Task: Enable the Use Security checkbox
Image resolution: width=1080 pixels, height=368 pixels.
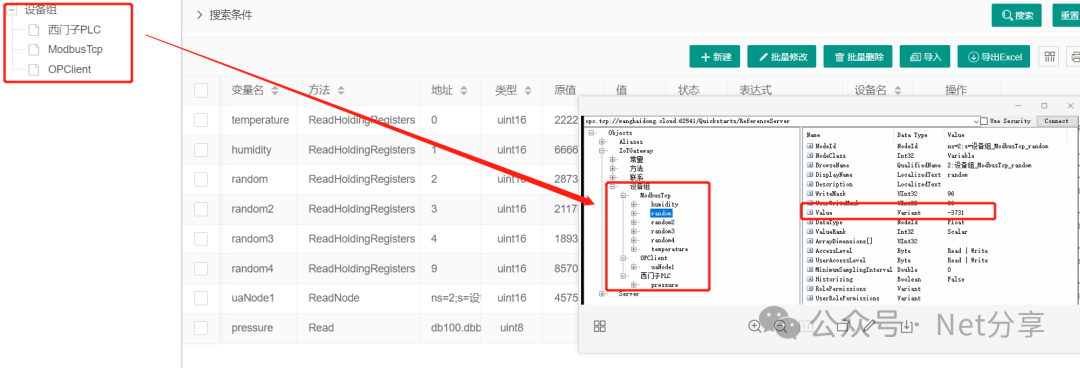Action: [984, 121]
